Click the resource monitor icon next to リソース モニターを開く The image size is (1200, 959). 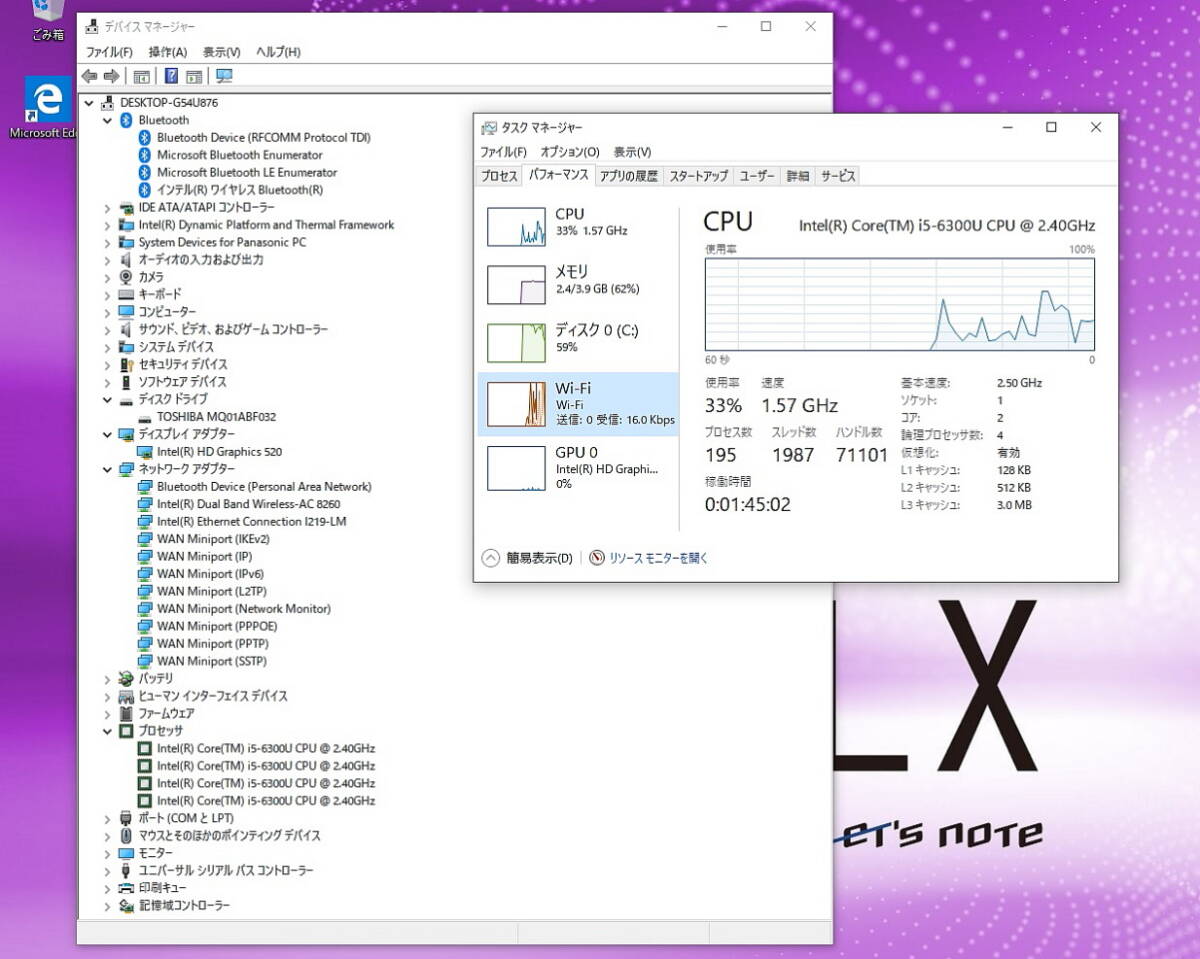pyautogui.click(x=597, y=558)
